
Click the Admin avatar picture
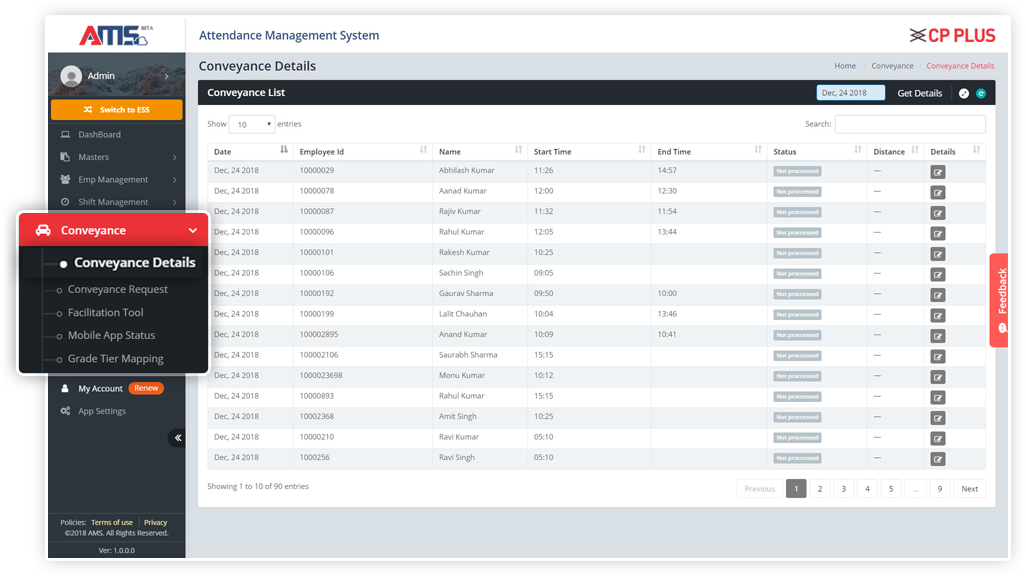coord(71,76)
